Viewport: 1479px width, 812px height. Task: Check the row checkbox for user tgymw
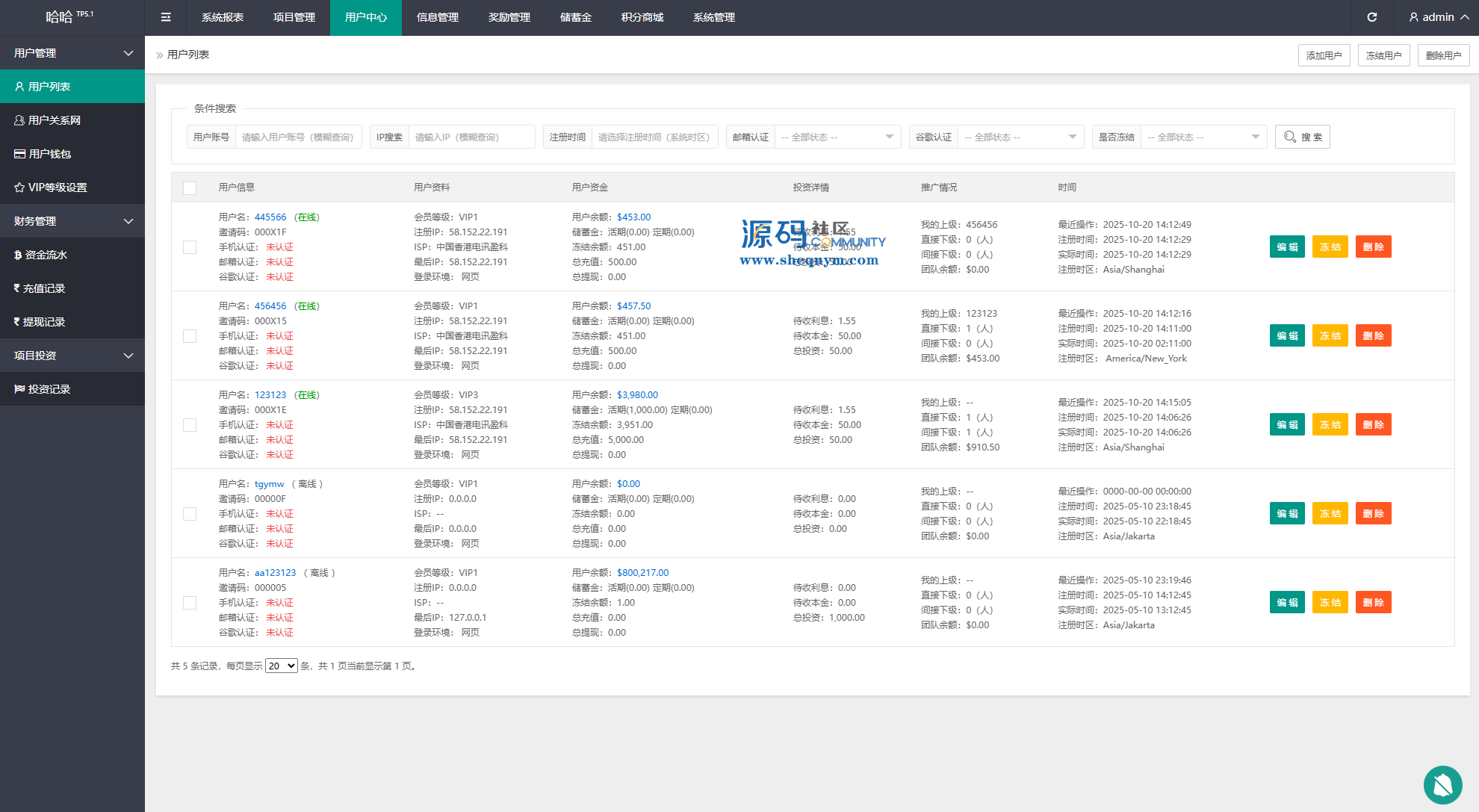[x=190, y=514]
